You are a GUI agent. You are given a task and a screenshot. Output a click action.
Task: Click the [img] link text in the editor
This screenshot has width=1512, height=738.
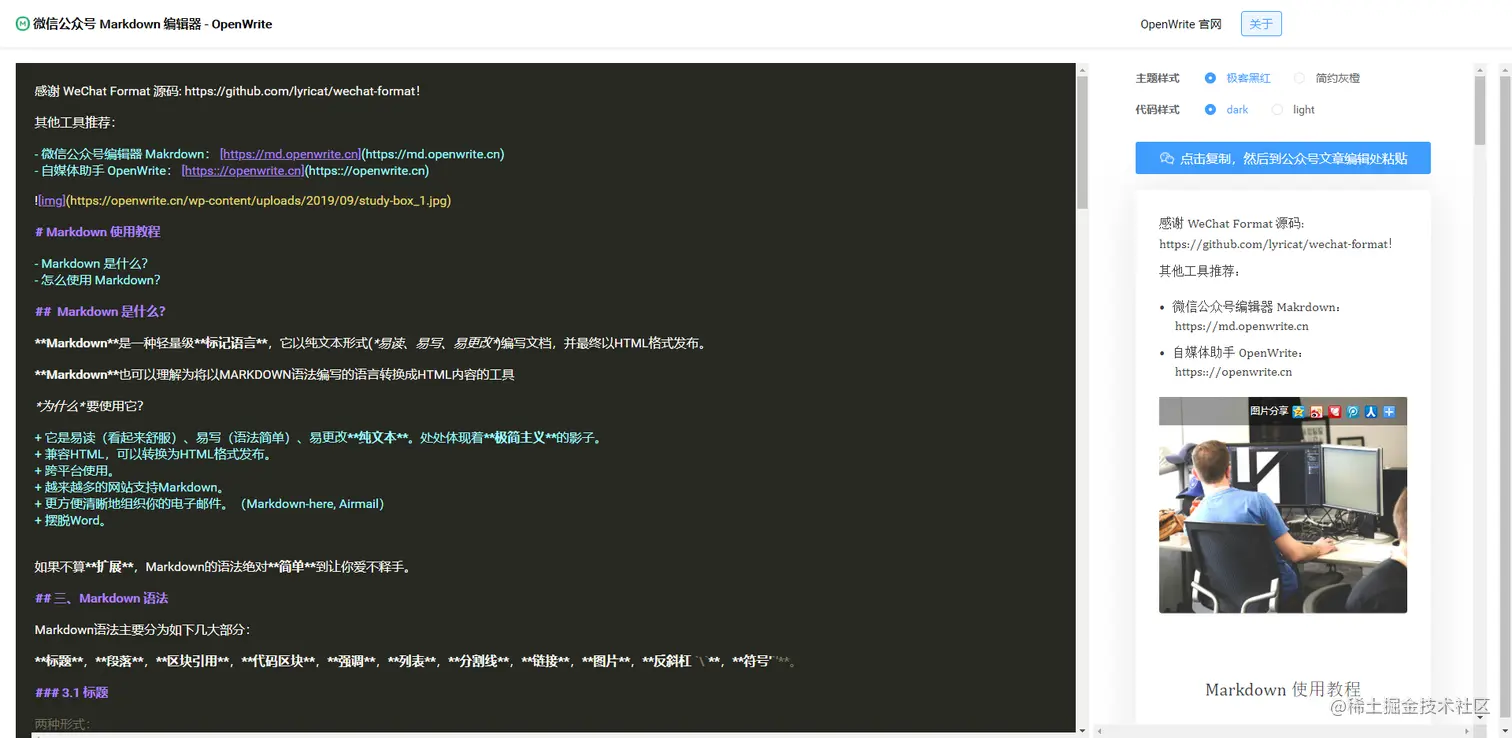pyautogui.click(x=52, y=201)
